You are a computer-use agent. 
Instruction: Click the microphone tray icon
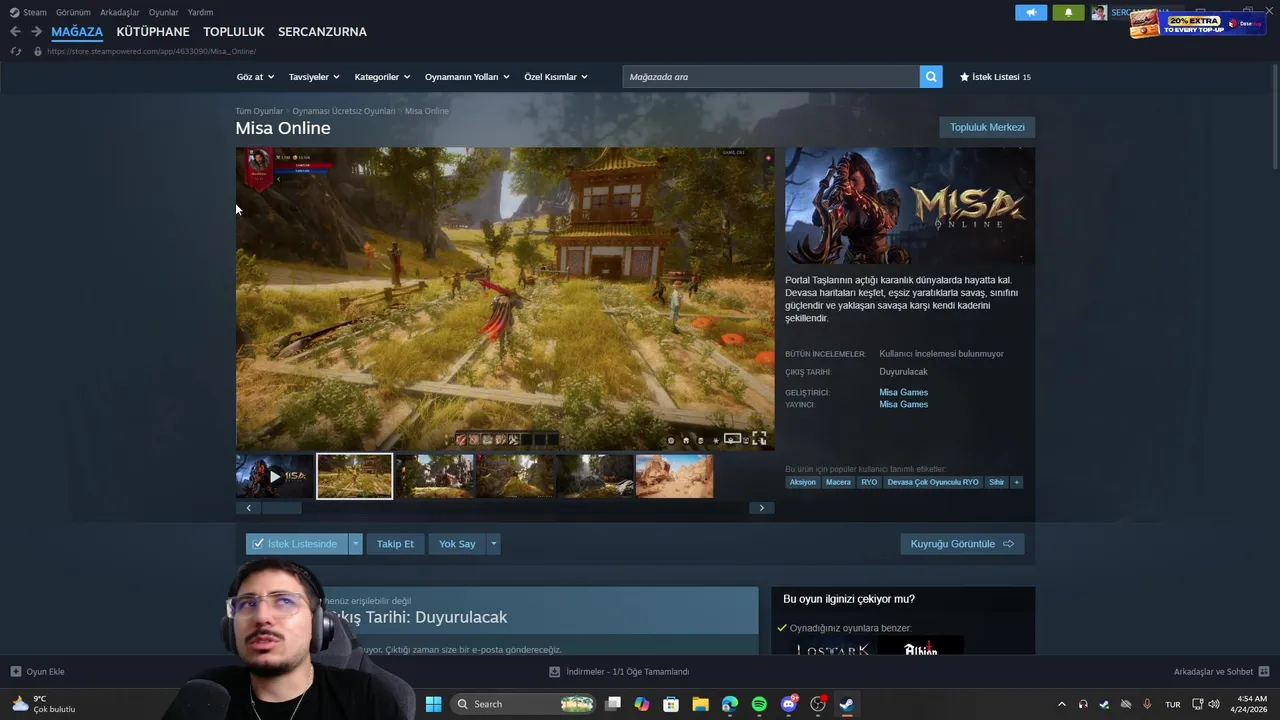[x=1147, y=704]
